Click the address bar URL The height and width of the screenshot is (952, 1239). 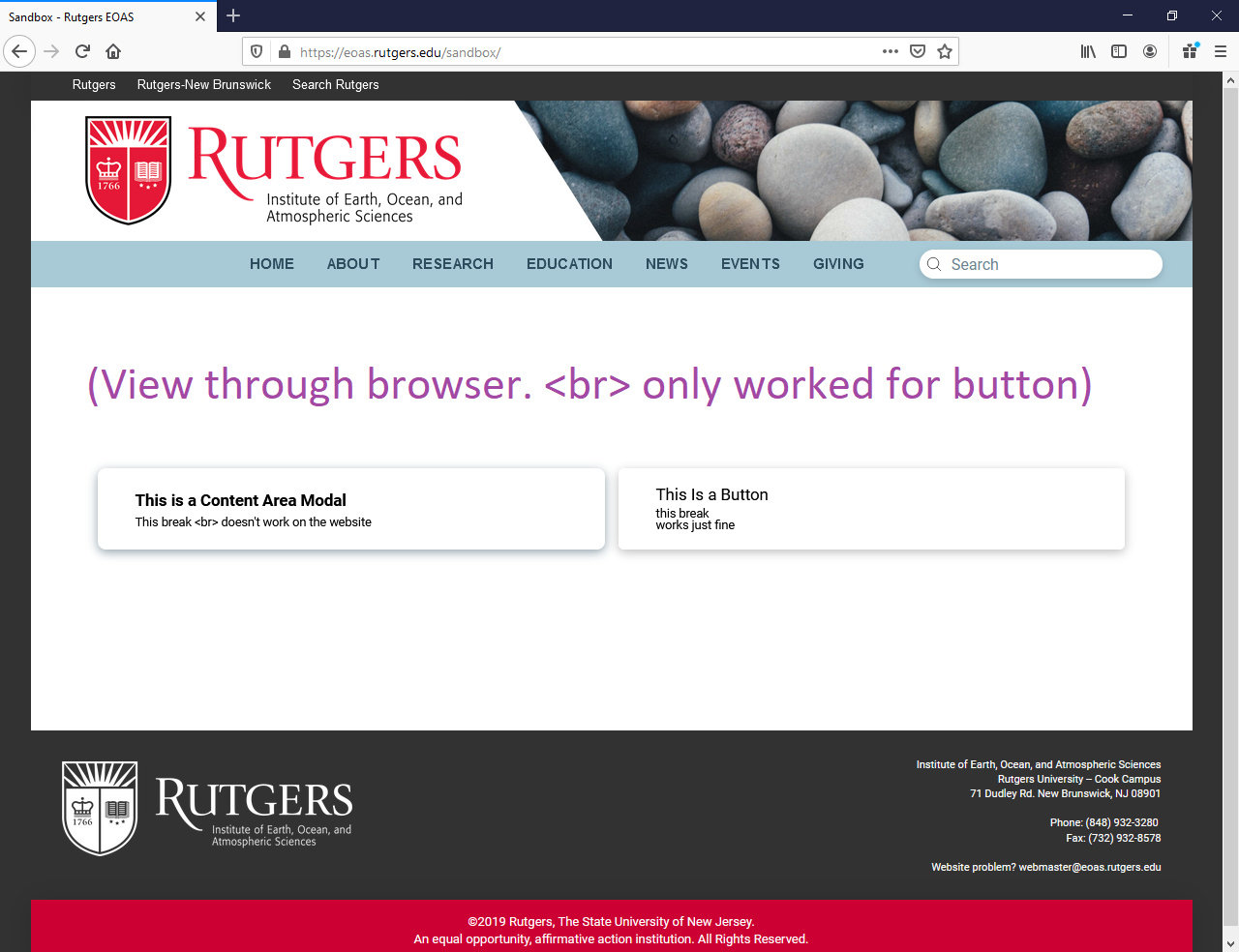point(401,52)
